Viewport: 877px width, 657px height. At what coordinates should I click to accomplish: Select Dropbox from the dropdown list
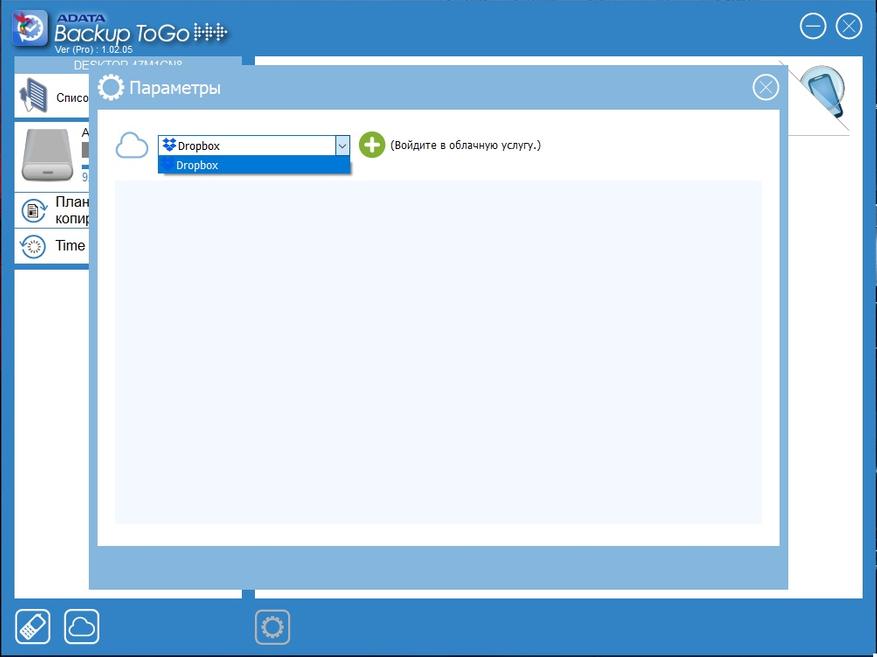pos(254,165)
